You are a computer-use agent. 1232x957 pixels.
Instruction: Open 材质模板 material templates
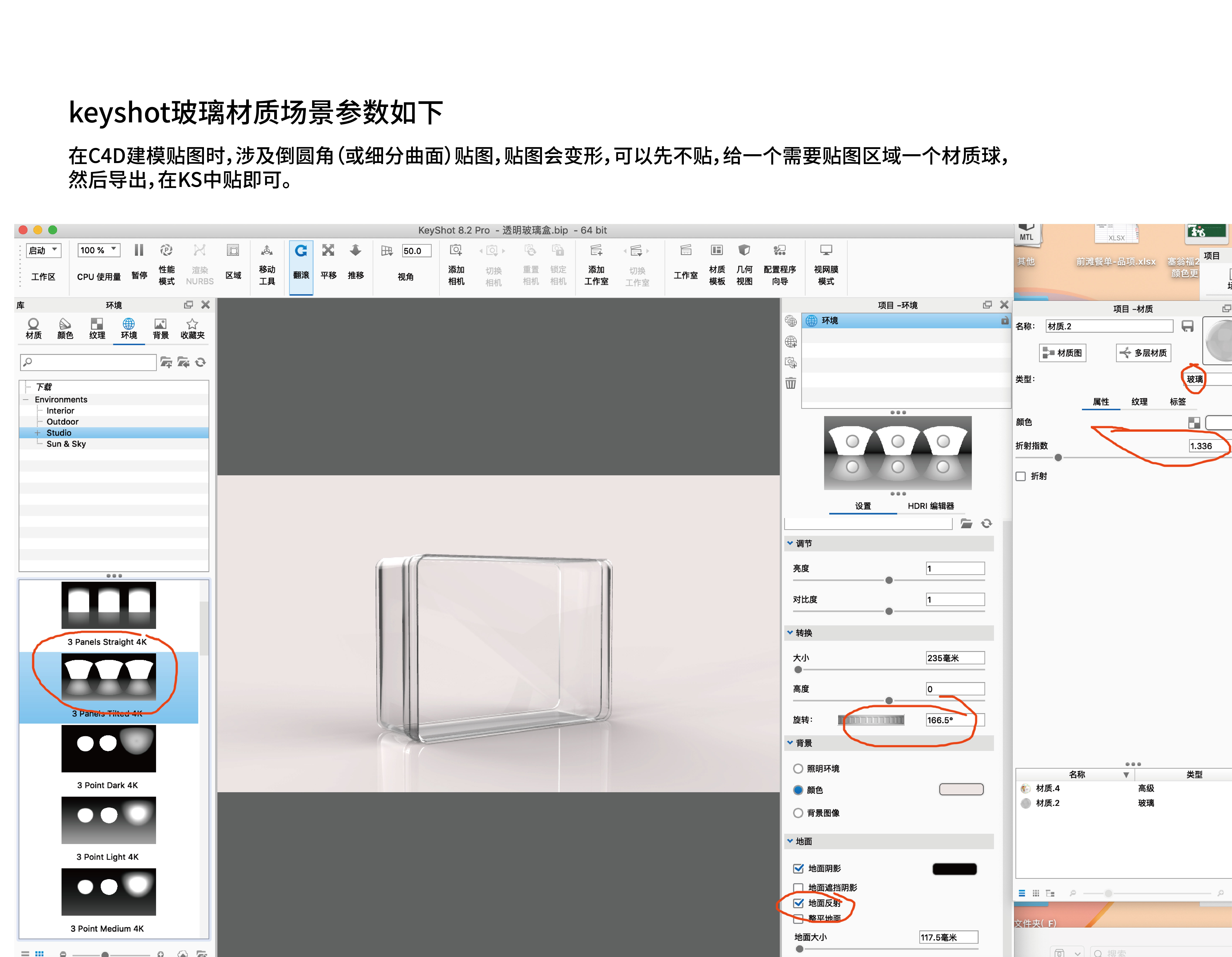coord(717,250)
